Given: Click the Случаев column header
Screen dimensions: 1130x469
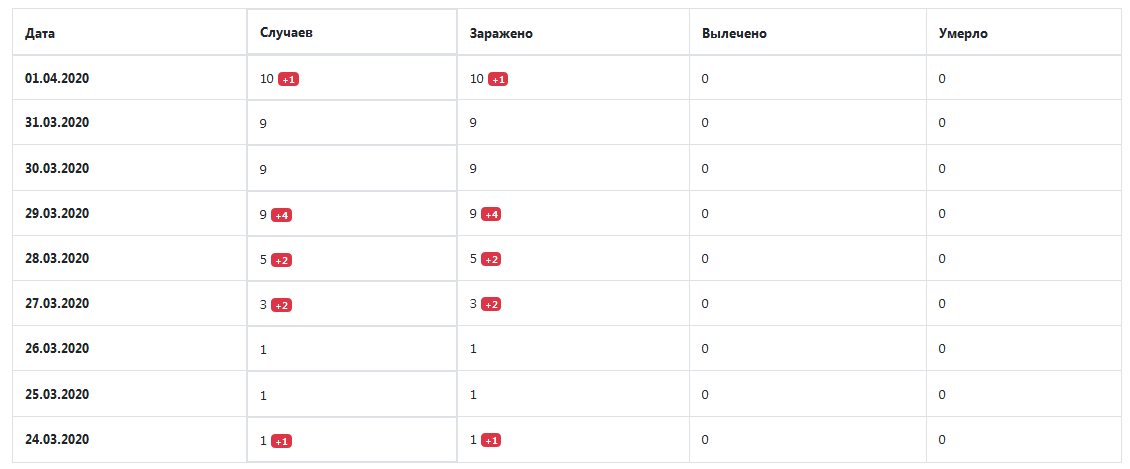Looking at the screenshot, I should (287, 33).
